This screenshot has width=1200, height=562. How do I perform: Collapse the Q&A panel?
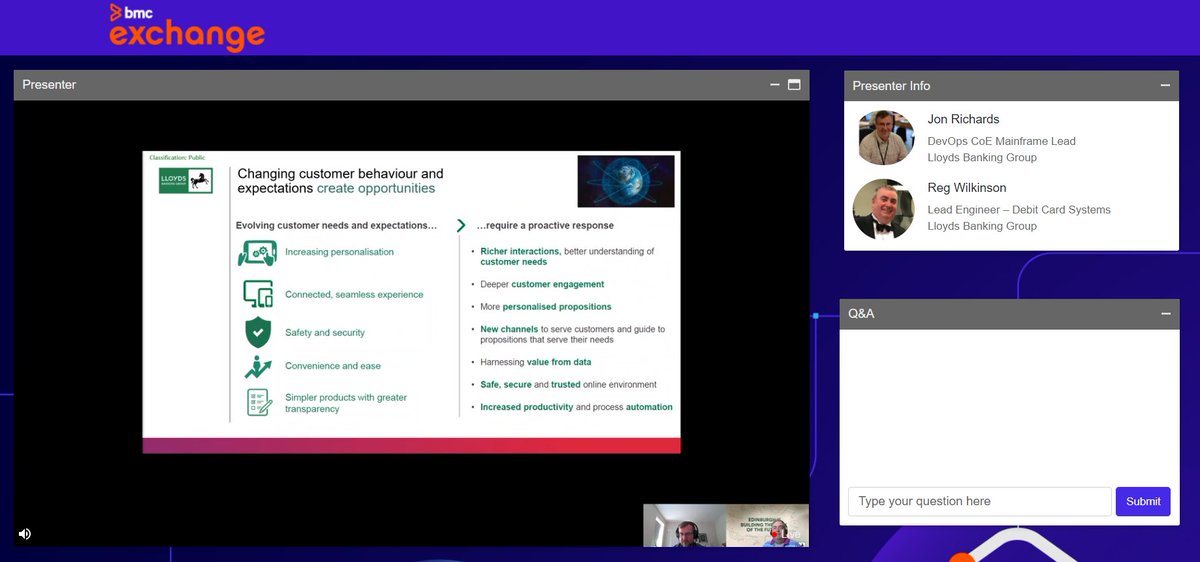(x=1165, y=314)
